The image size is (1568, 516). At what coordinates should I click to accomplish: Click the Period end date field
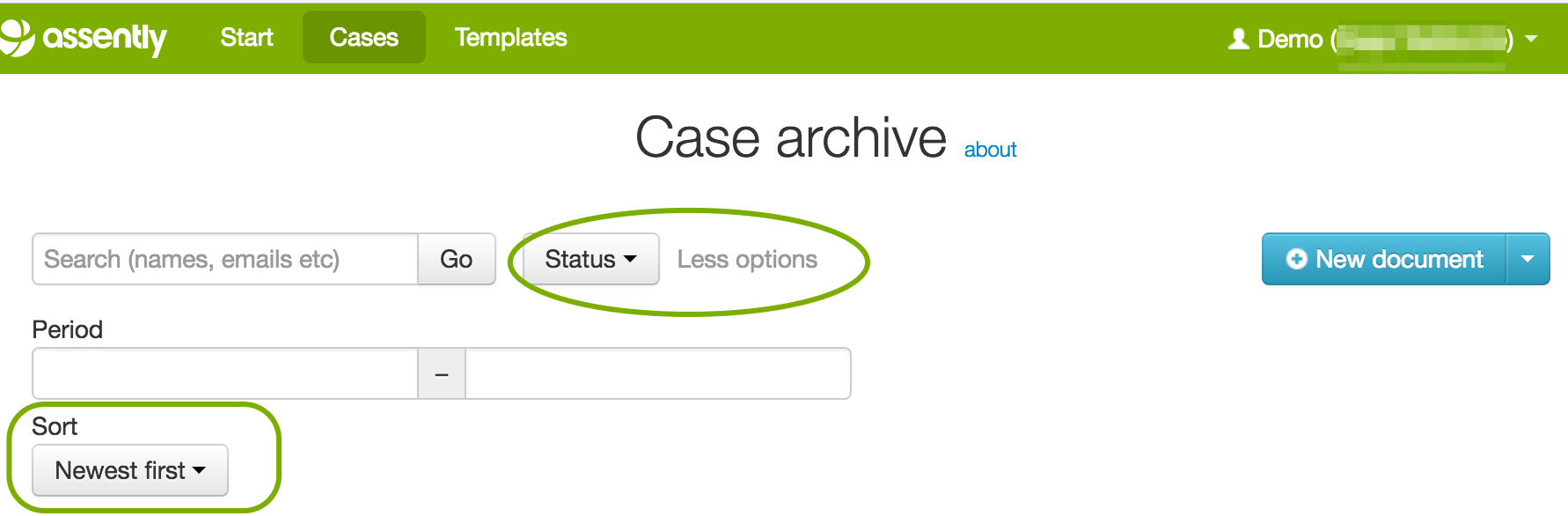tap(657, 373)
